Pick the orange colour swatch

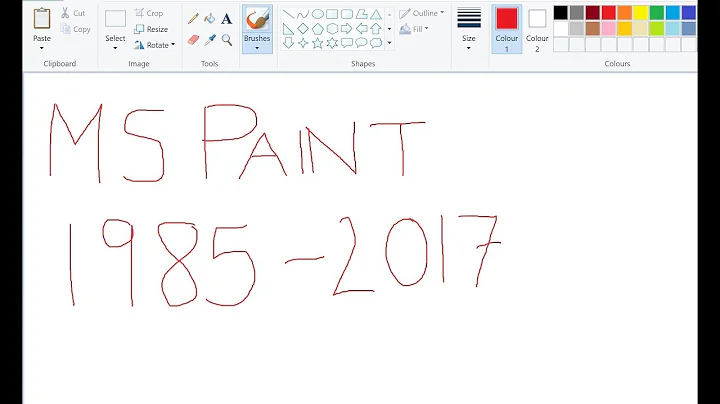[624, 13]
